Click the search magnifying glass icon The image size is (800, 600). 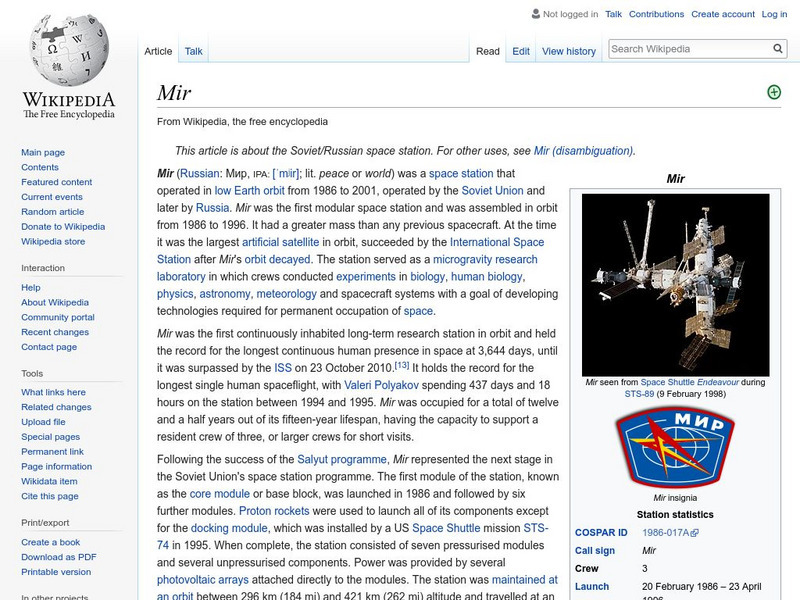778,47
